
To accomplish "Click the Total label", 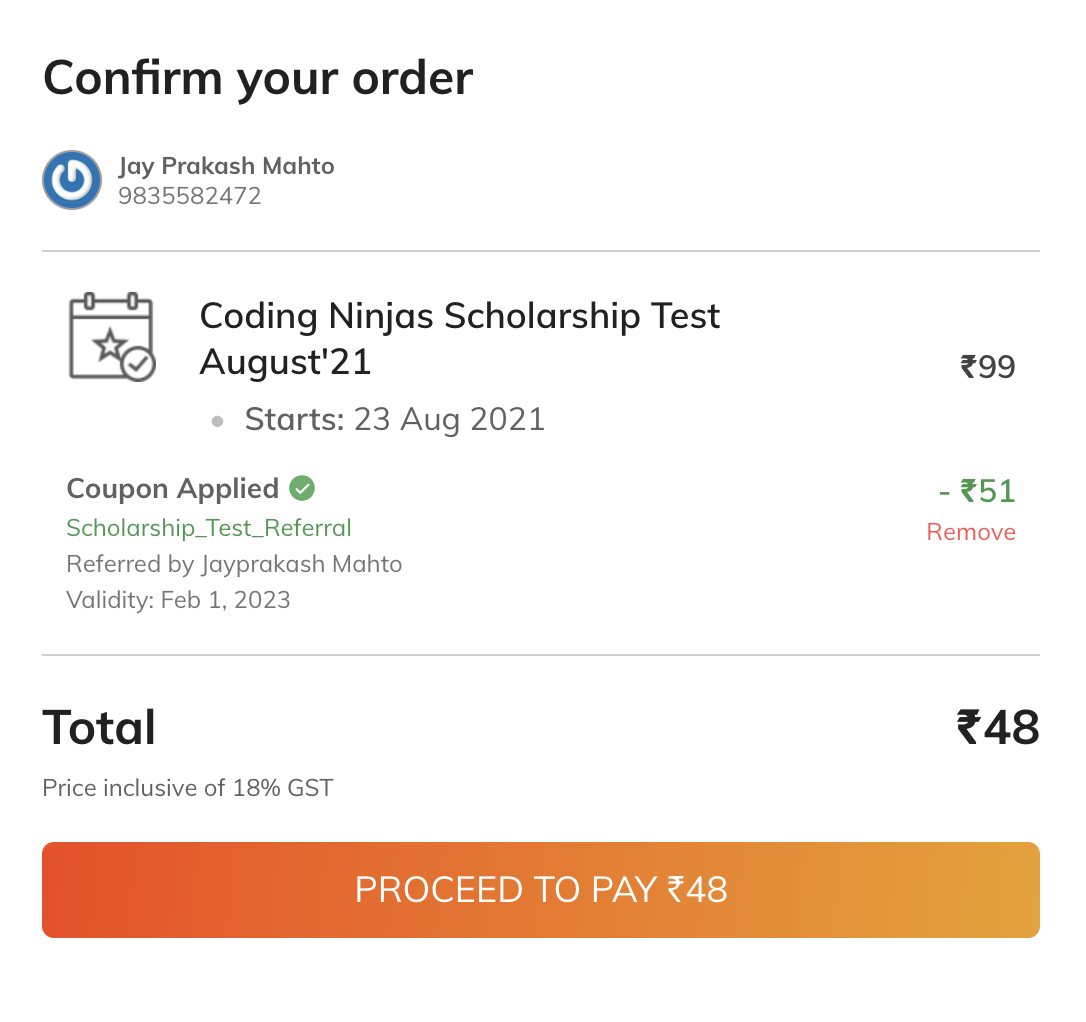I will [x=99, y=727].
